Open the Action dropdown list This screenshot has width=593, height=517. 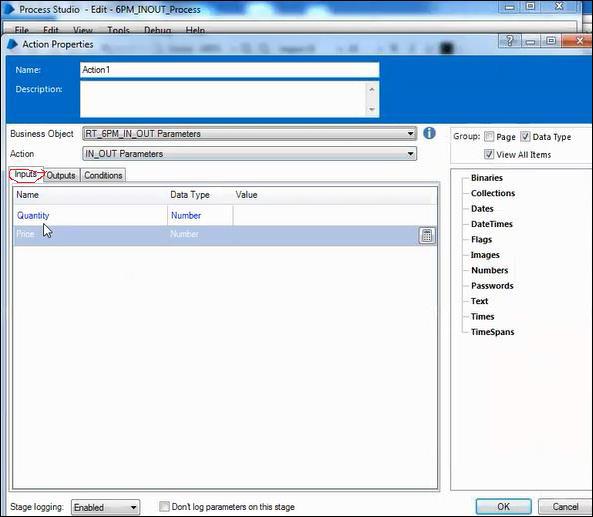250,154
